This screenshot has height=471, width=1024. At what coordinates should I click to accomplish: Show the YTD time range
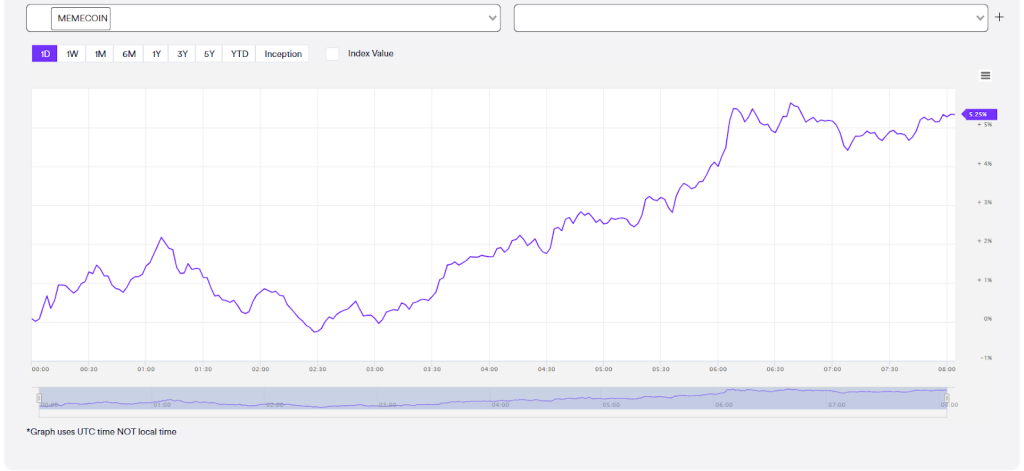240,54
